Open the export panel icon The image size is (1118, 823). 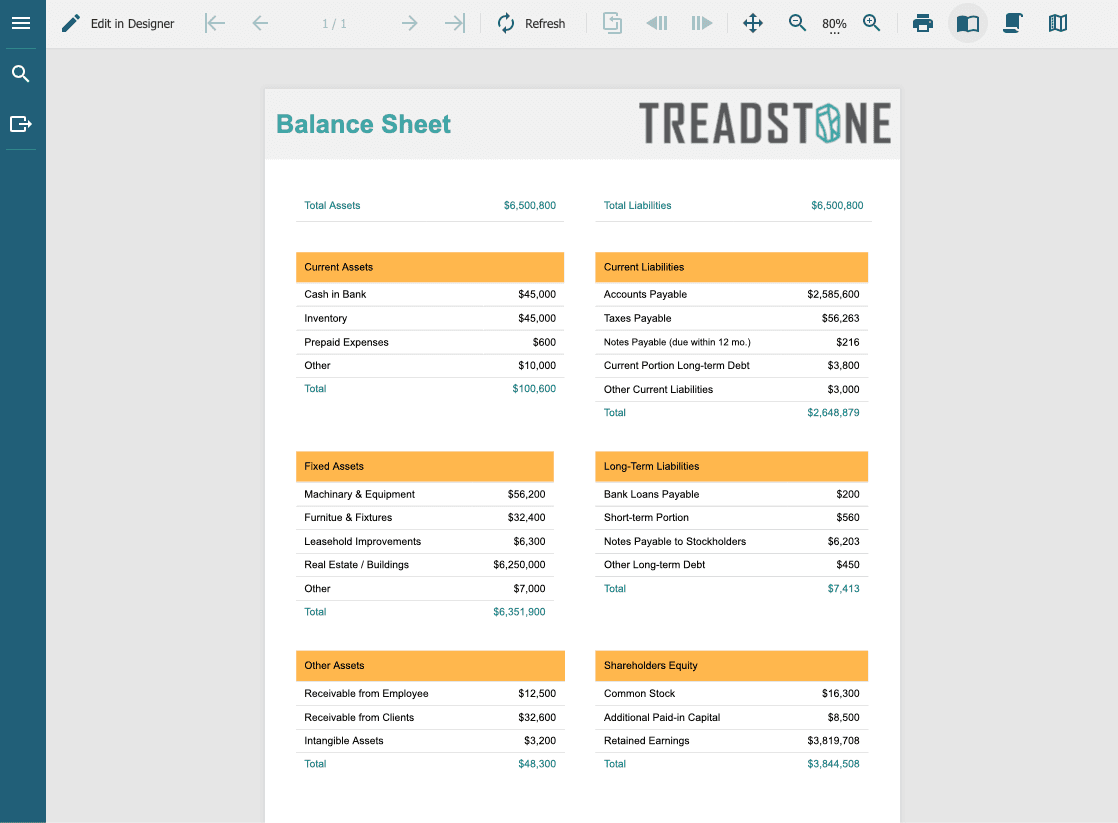[21, 124]
